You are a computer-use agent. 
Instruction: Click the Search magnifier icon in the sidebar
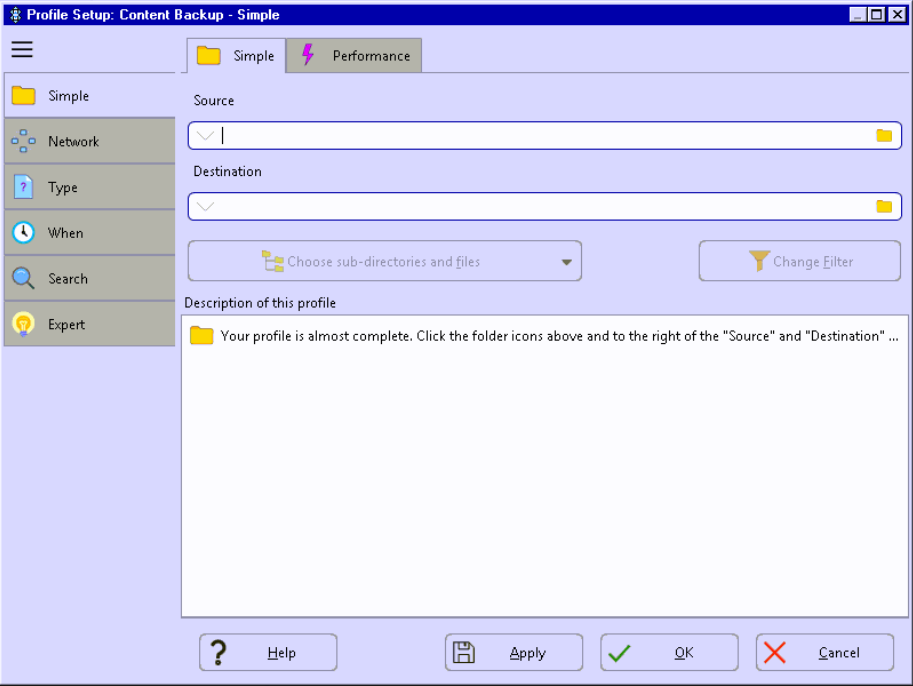pos(23,277)
